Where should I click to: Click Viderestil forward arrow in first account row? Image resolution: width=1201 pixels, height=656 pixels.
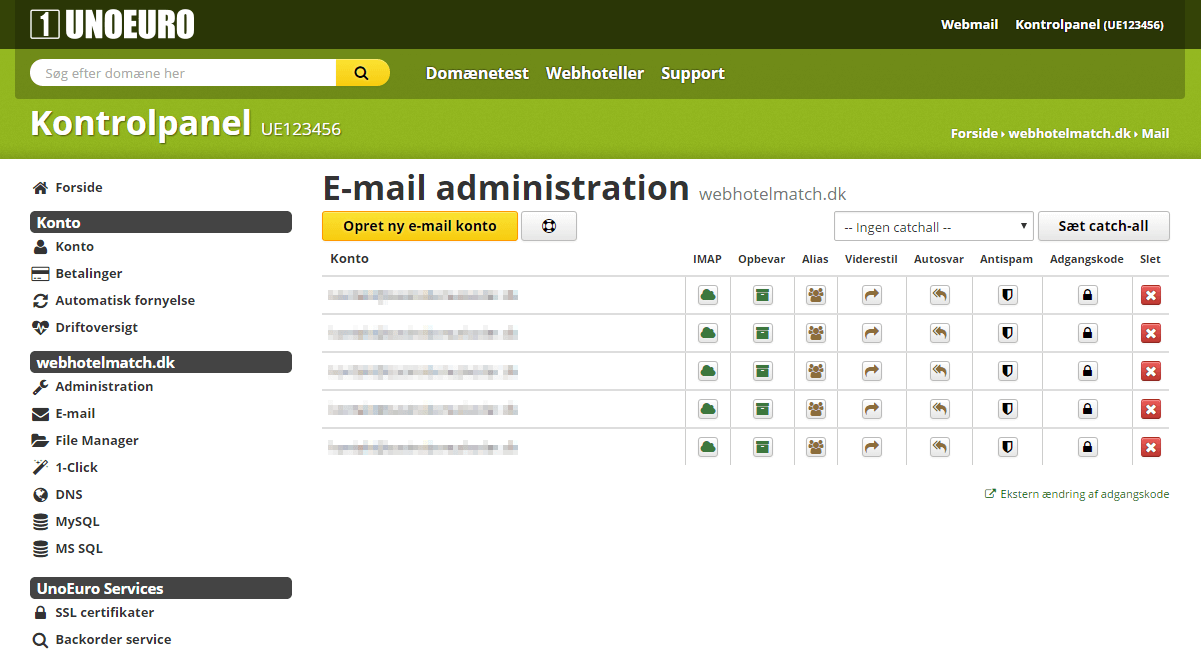(872, 295)
